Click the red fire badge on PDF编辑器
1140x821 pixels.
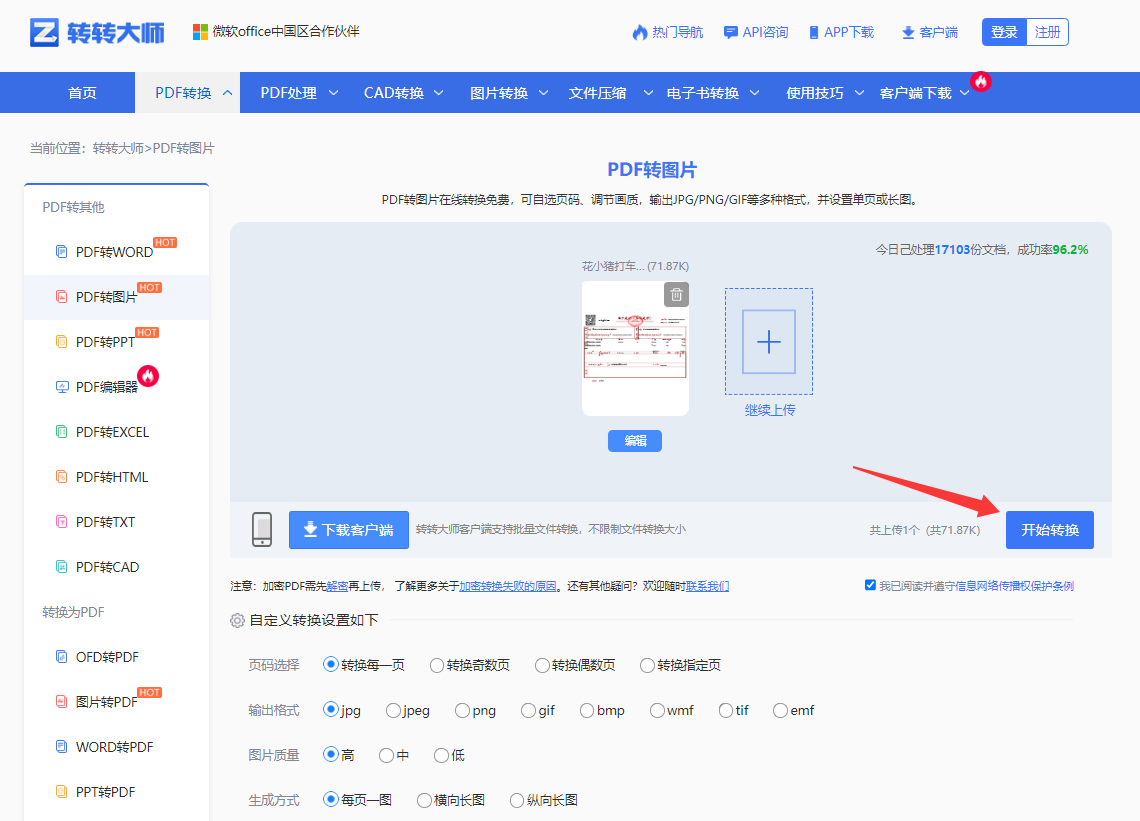coord(148,376)
